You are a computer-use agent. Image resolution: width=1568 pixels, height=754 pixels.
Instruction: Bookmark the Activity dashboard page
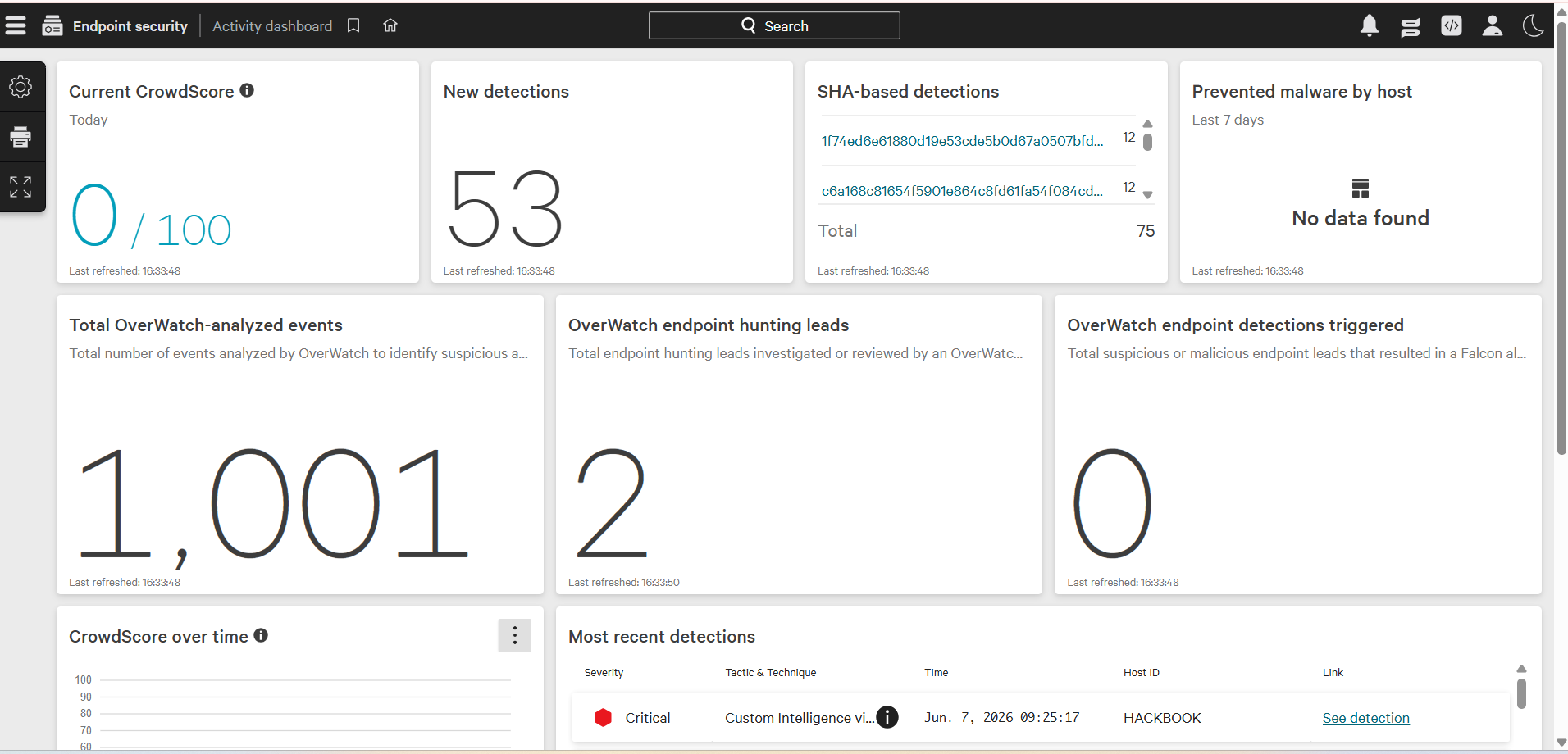pyautogui.click(x=353, y=25)
